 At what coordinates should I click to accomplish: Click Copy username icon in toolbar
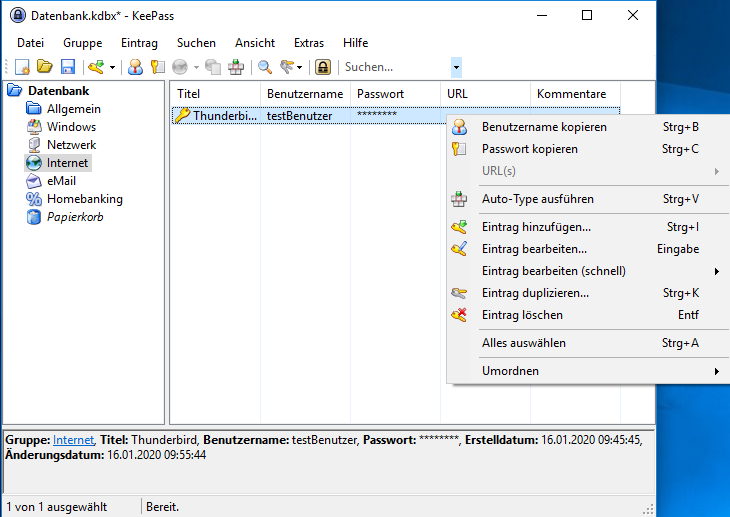tap(135, 67)
